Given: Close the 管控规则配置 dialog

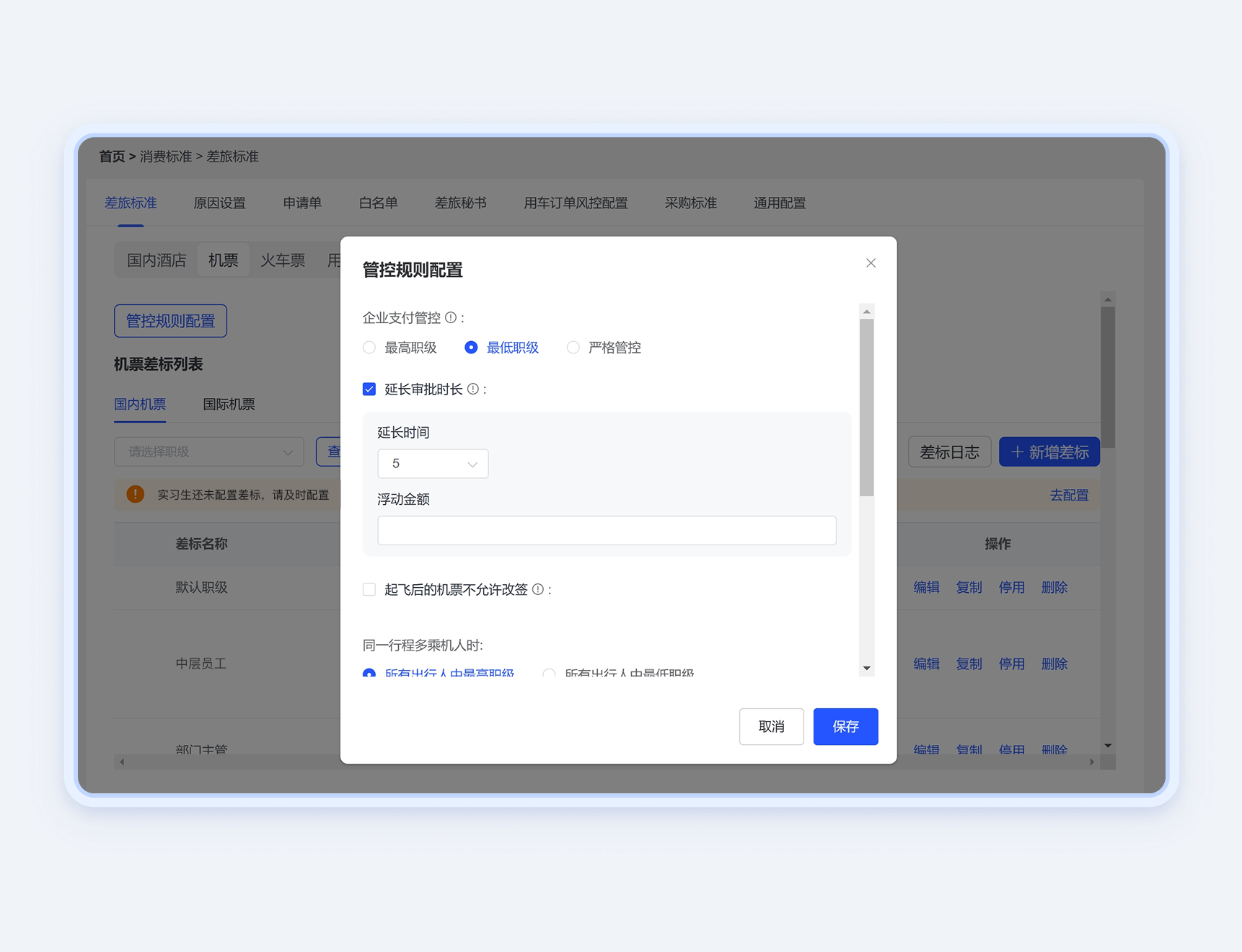Looking at the screenshot, I should 871,263.
